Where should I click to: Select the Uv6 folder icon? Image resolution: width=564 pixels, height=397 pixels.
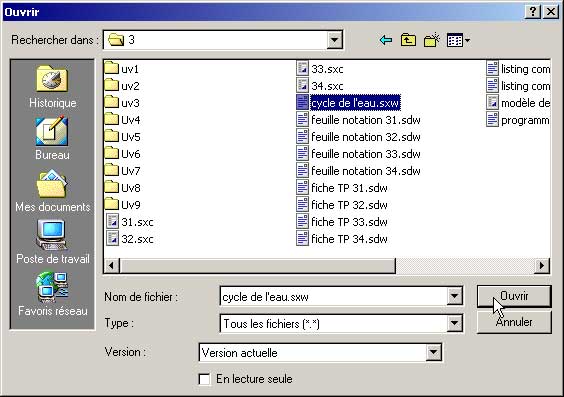pyautogui.click(x=112, y=153)
